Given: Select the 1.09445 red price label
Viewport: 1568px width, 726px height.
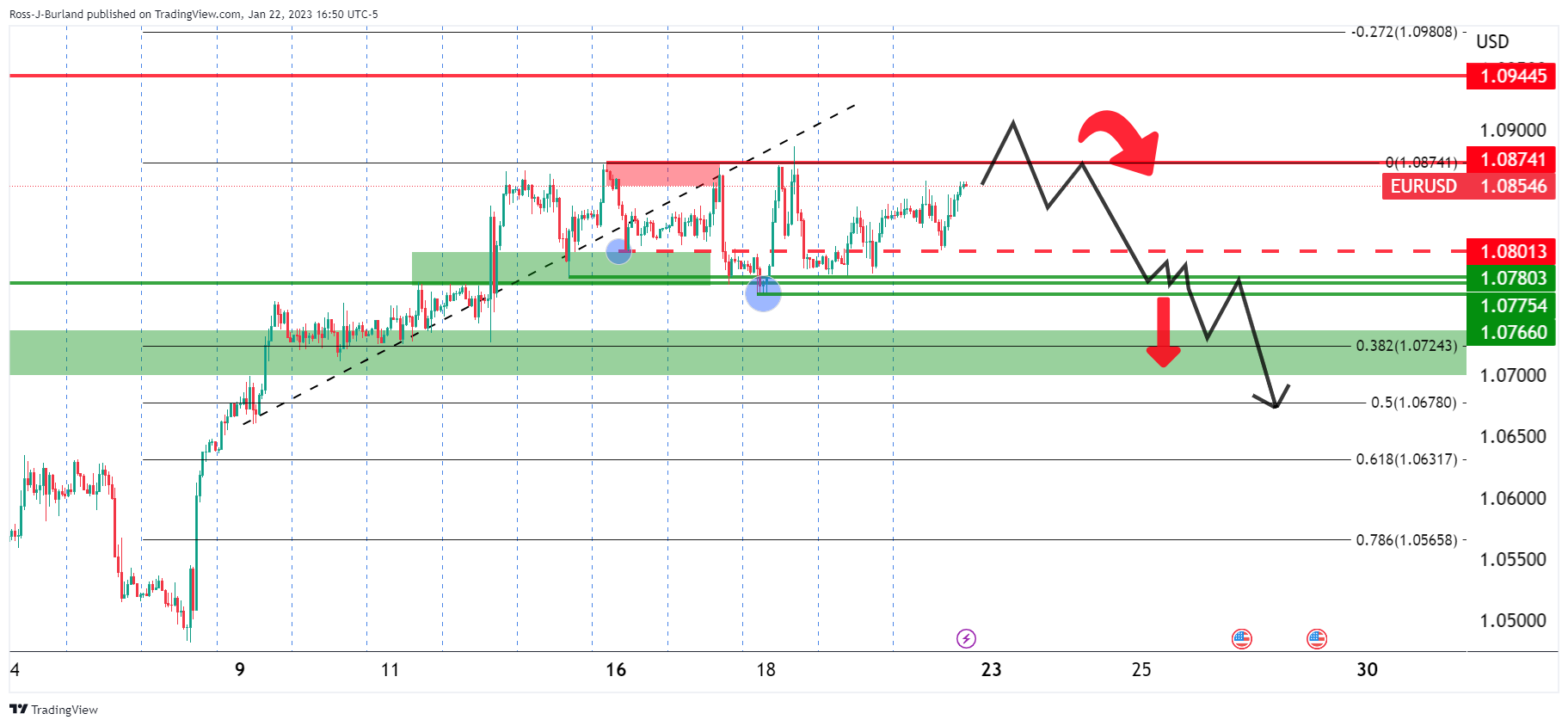Looking at the screenshot, I should pyautogui.click(x=1512, y=76).
